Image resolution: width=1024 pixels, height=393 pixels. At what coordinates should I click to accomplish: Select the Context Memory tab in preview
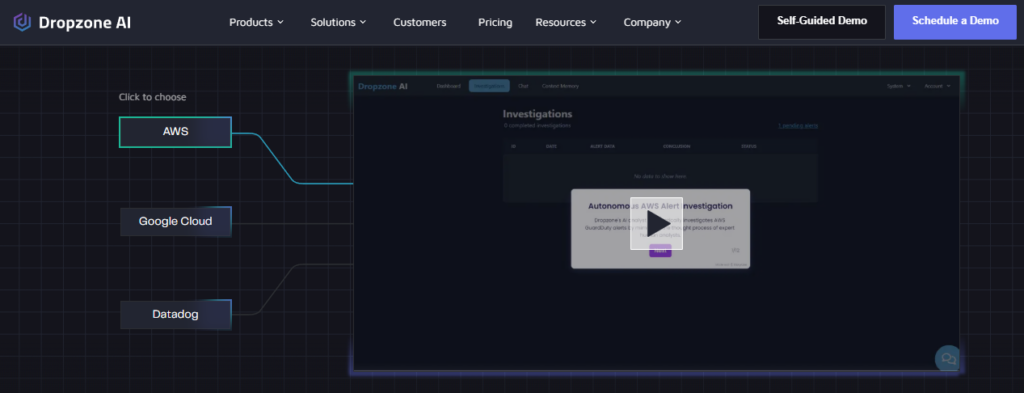(560, 86)
